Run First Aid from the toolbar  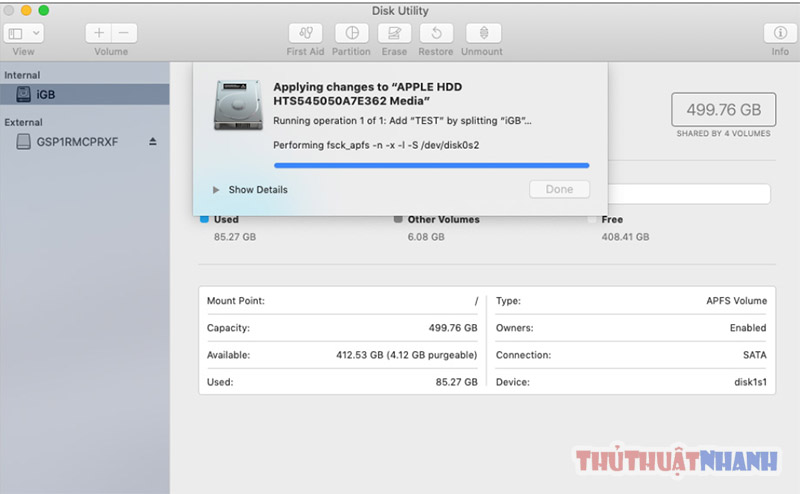(x=305, y=34)
